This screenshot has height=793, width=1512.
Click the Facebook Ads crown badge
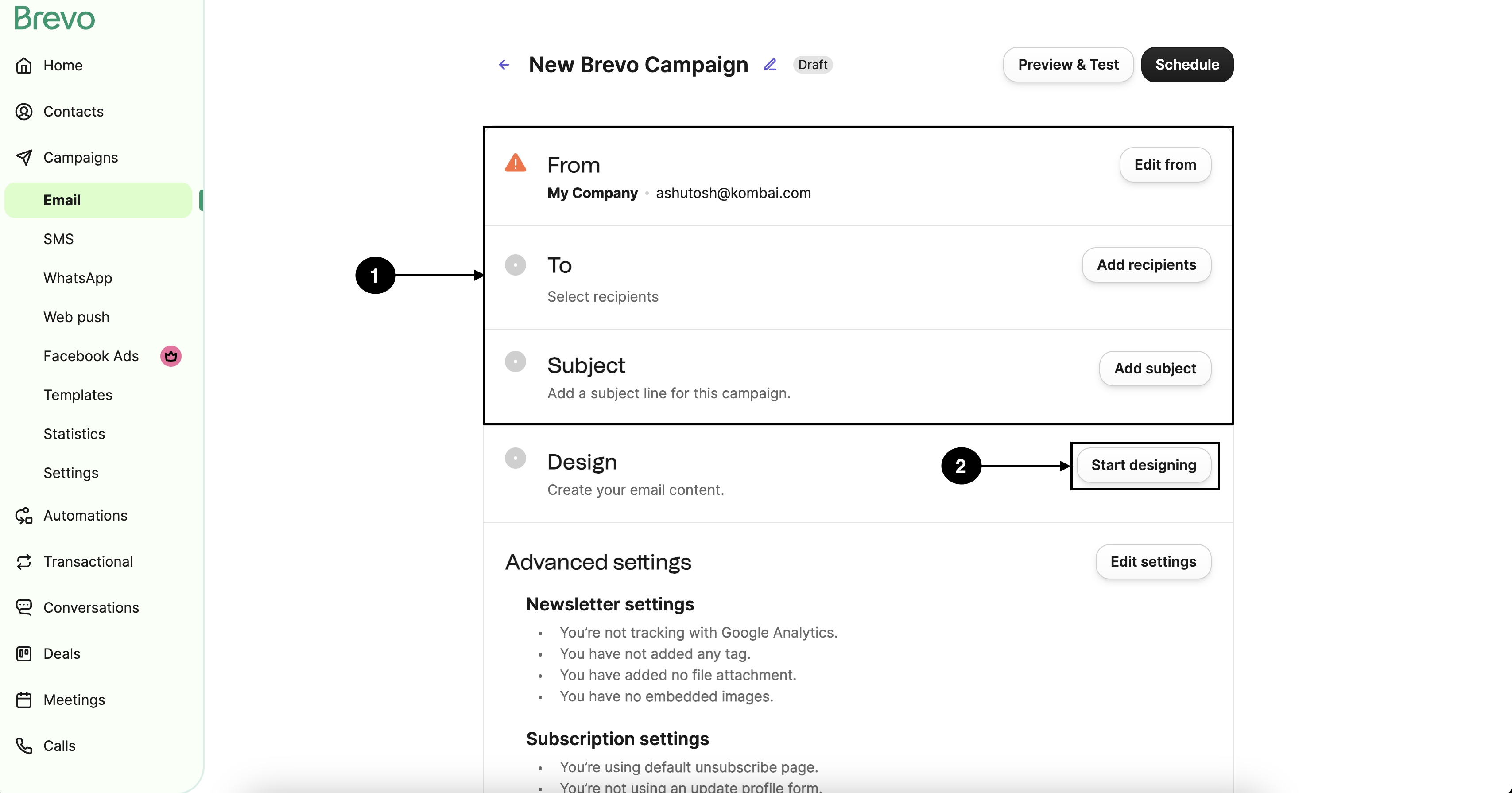(171, 356)
